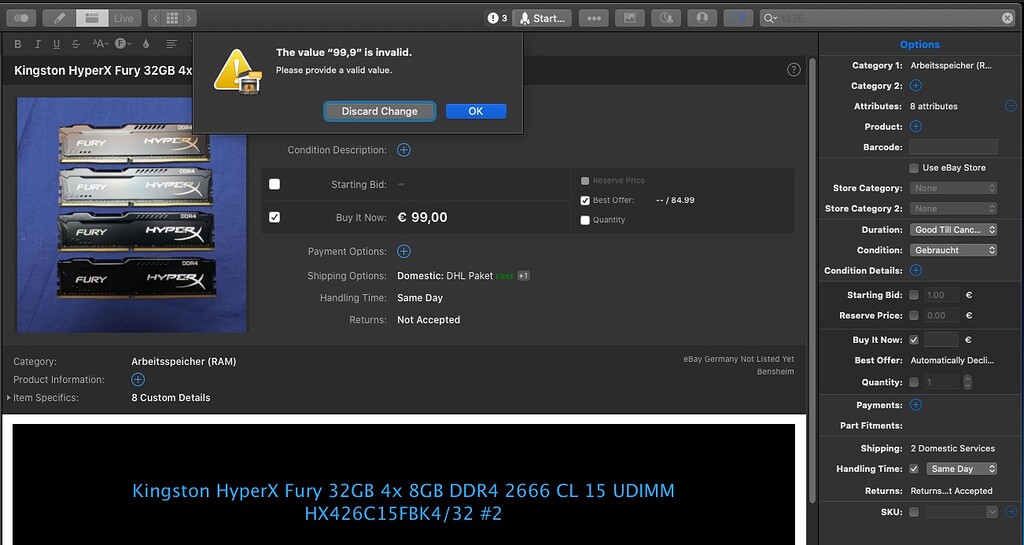
Task: Open the font size menu
Action: 100,44
